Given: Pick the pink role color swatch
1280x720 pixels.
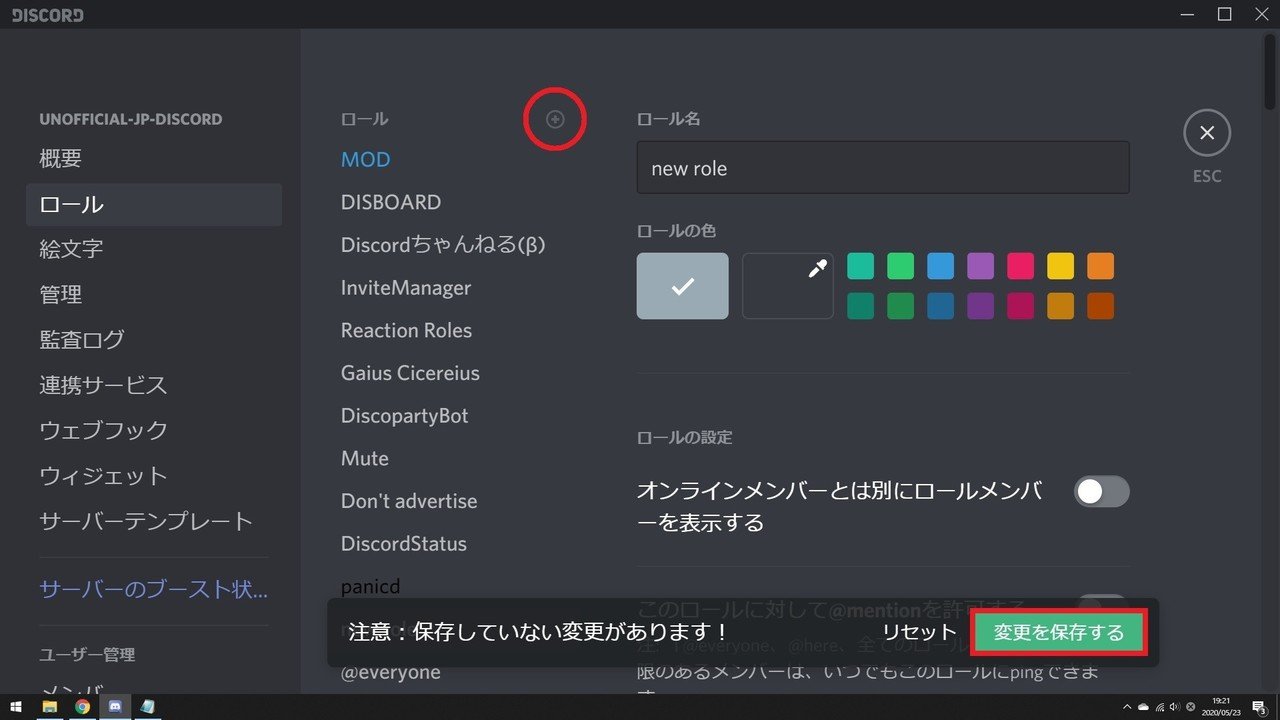Looking at the screenshot, I should coord(1020,266).
